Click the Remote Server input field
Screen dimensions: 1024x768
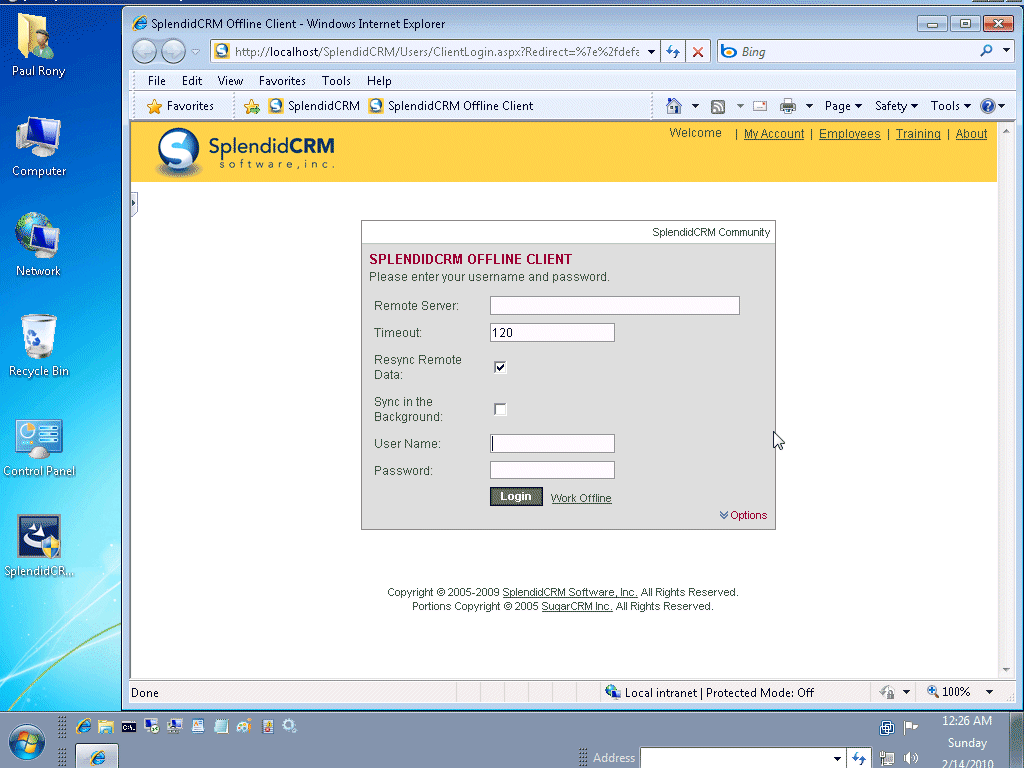pyautogui.click(x=614, y=306)
